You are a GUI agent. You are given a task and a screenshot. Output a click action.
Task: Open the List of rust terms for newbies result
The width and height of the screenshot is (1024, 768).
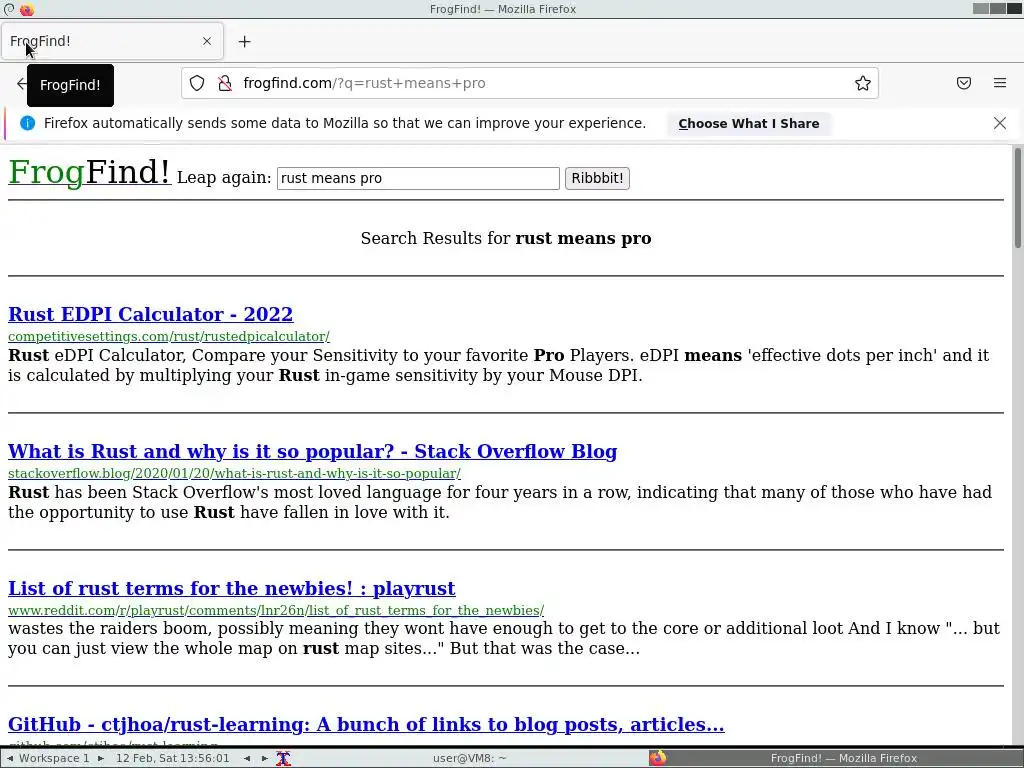[232, 588]
